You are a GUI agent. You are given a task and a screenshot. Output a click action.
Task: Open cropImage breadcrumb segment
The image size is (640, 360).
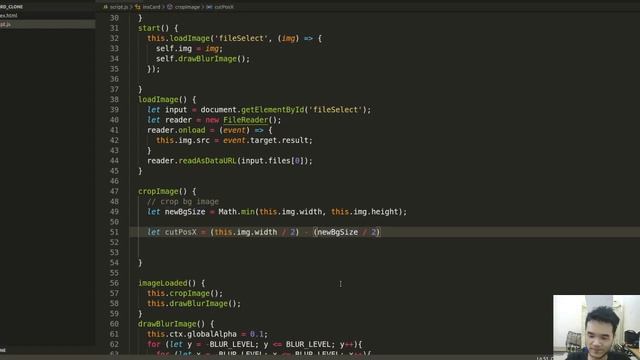point(187,7)
